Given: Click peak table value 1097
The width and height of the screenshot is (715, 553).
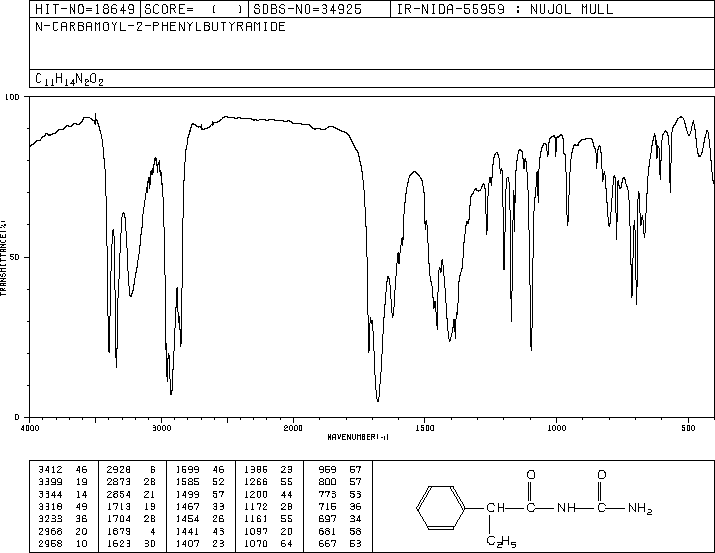Looking at the screenshot, I should [x=256, y=531].
